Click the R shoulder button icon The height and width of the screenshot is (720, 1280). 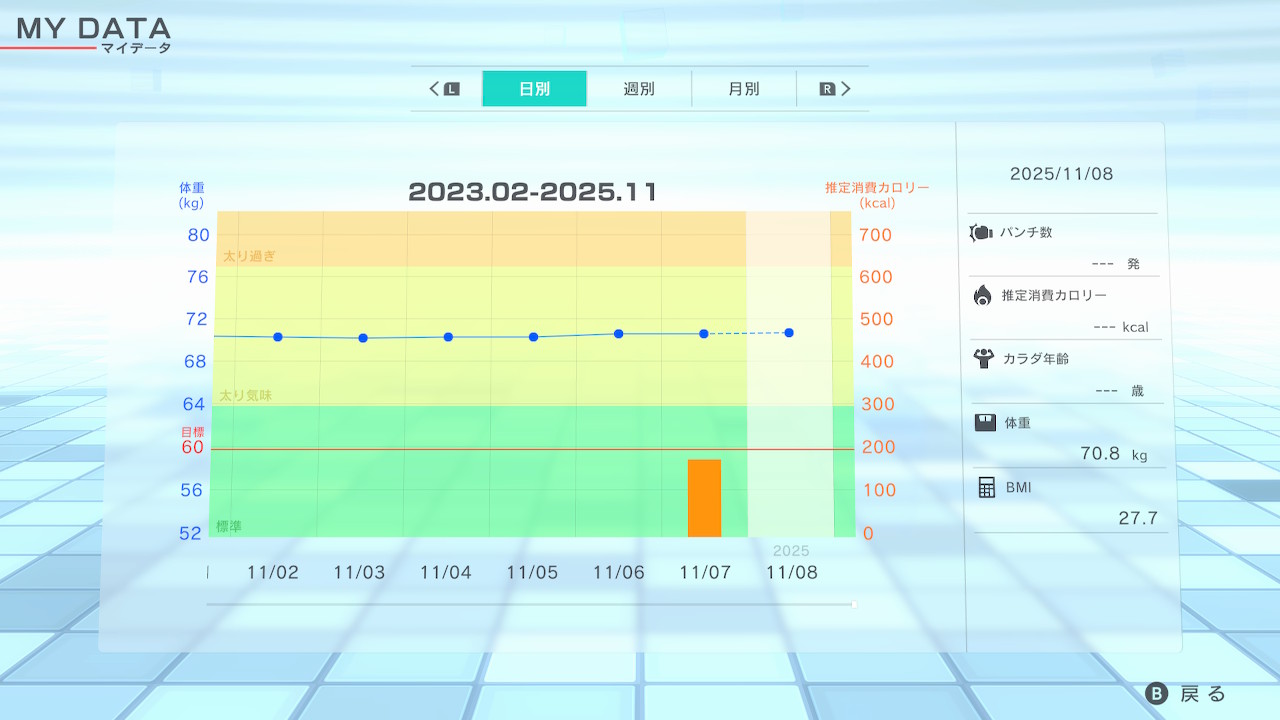(827, 89)
